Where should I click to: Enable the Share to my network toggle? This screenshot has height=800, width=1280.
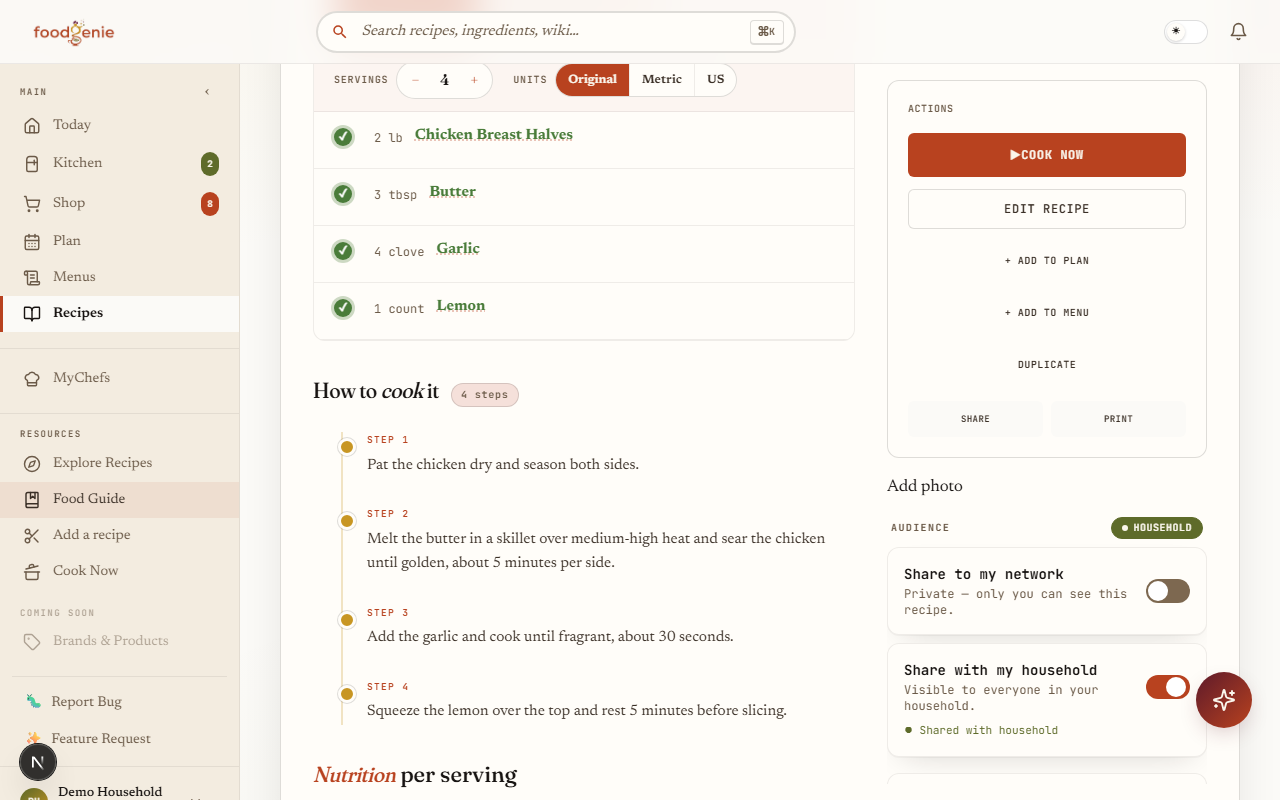(x=1168, y=591)
